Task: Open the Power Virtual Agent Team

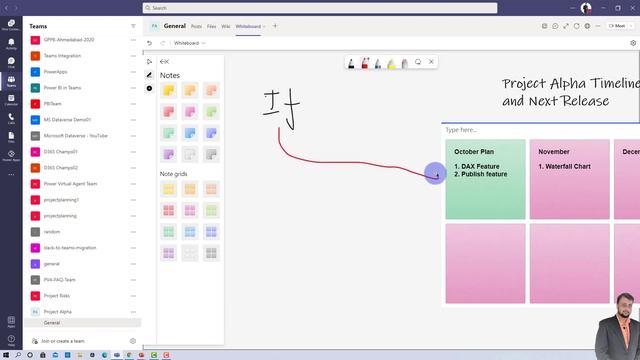Action: coord(70,184)
